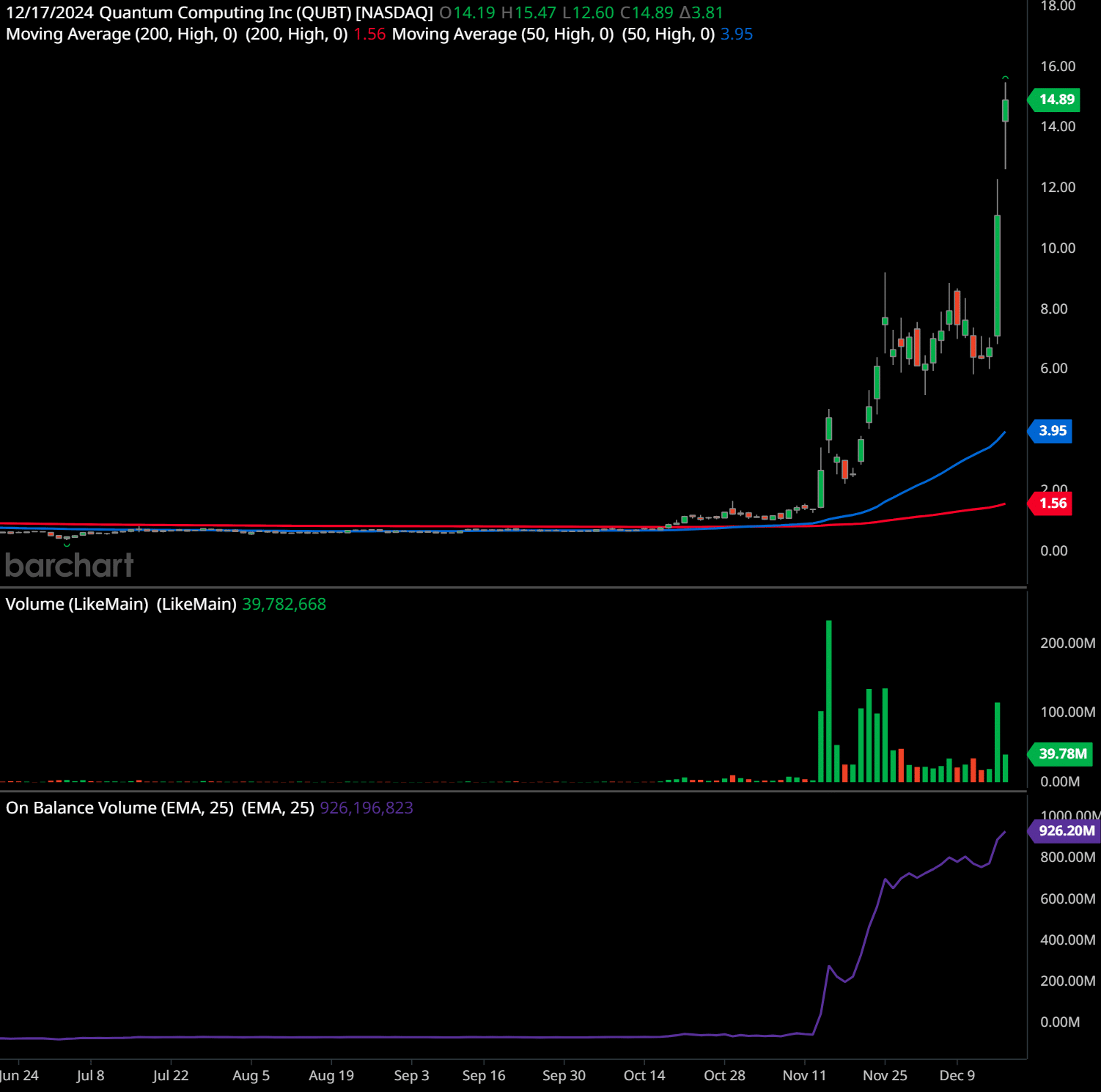This screenshot has width=1101, height=1092.
Task: Click the Oct 28 date label
Action: point(724,1076)
